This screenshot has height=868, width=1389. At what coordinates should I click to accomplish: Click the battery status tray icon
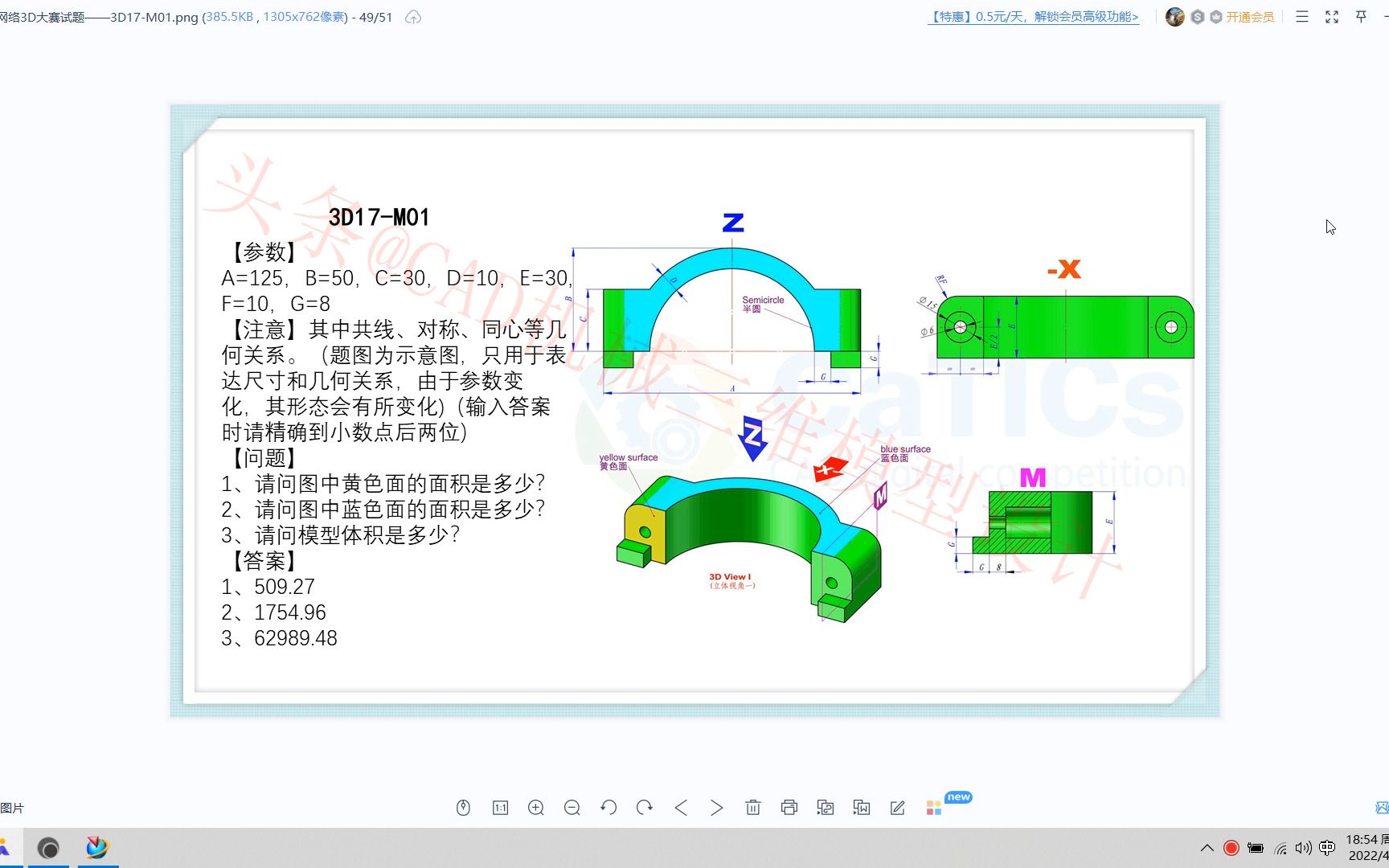coord(1256,848)
